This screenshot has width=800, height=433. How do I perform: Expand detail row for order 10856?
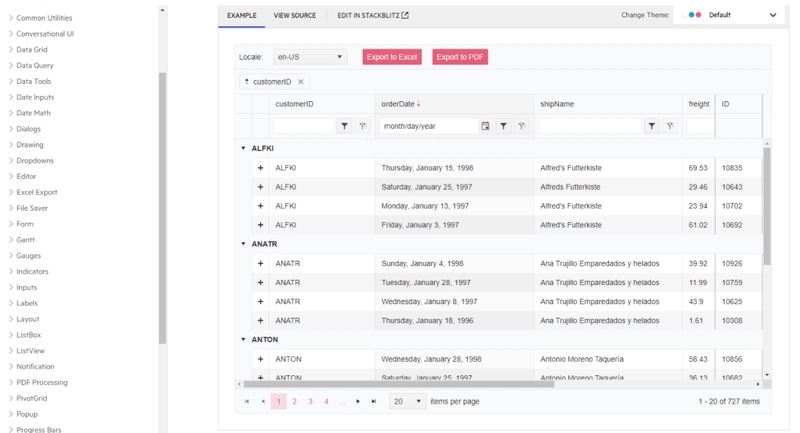click(260, 359)
